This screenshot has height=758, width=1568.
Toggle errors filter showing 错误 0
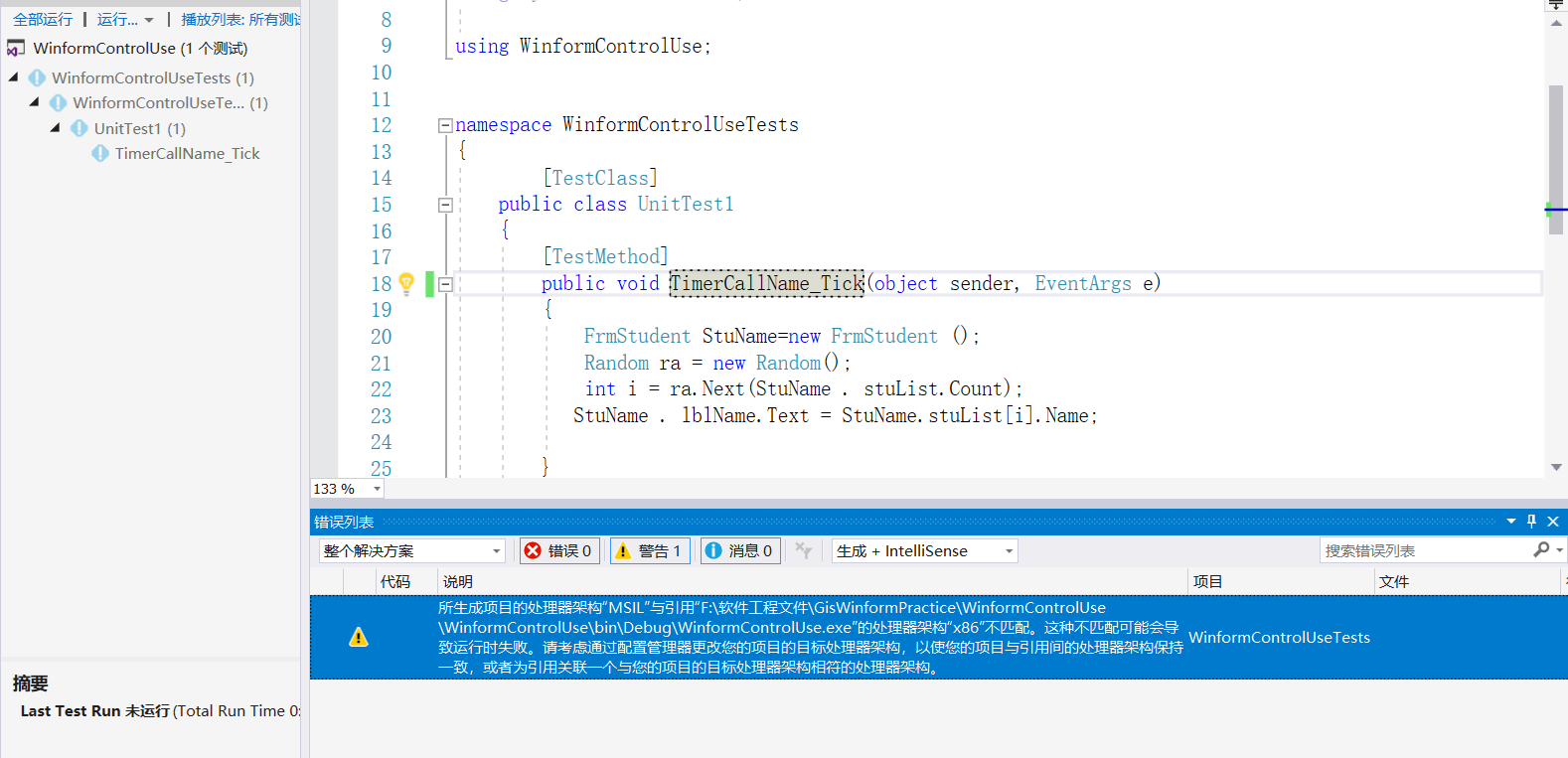(x=559, y=550)
